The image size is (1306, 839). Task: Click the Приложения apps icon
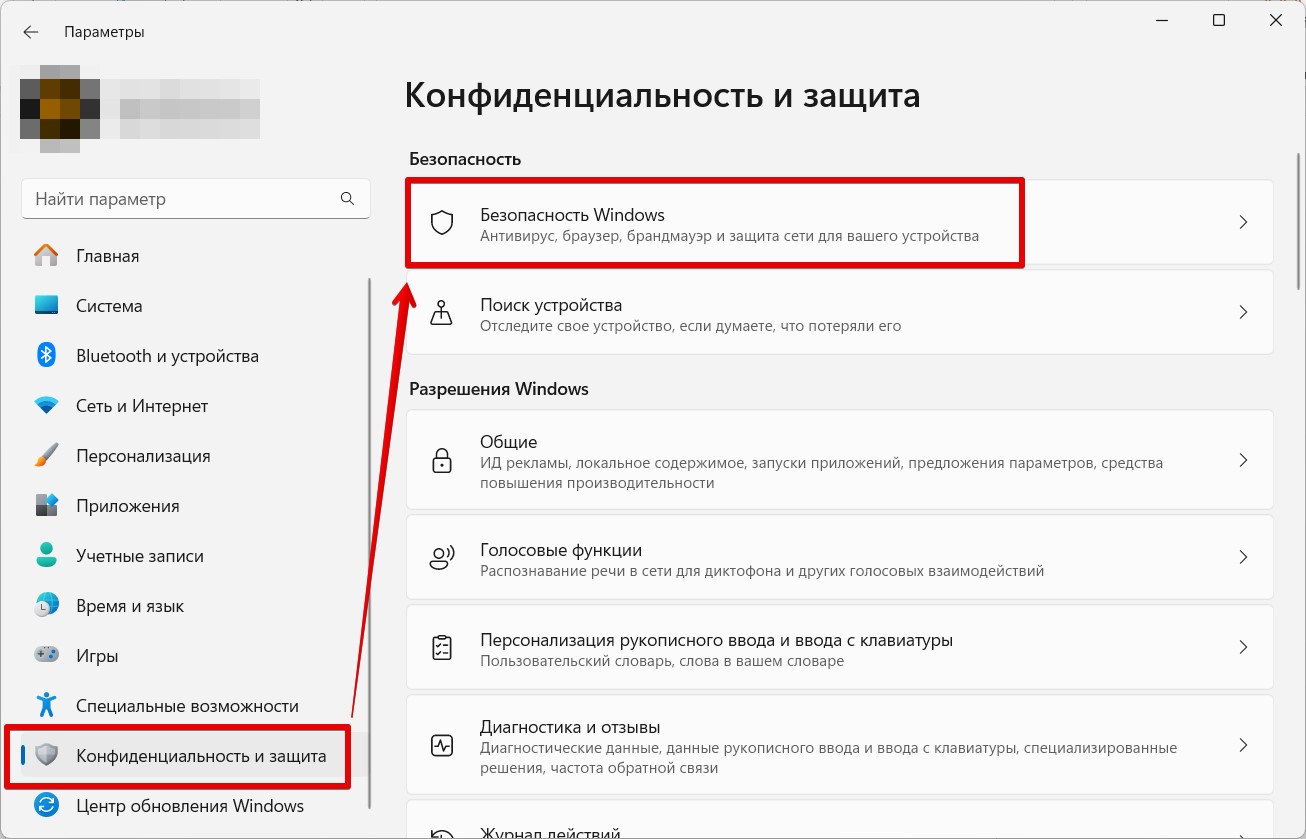click(46, 506)
